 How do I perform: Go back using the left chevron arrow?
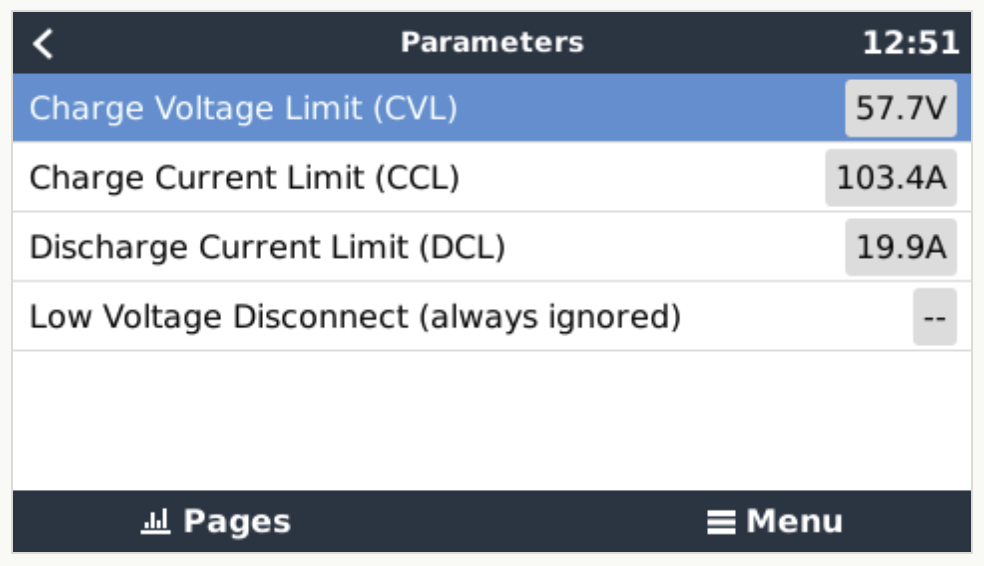point(43,44)
